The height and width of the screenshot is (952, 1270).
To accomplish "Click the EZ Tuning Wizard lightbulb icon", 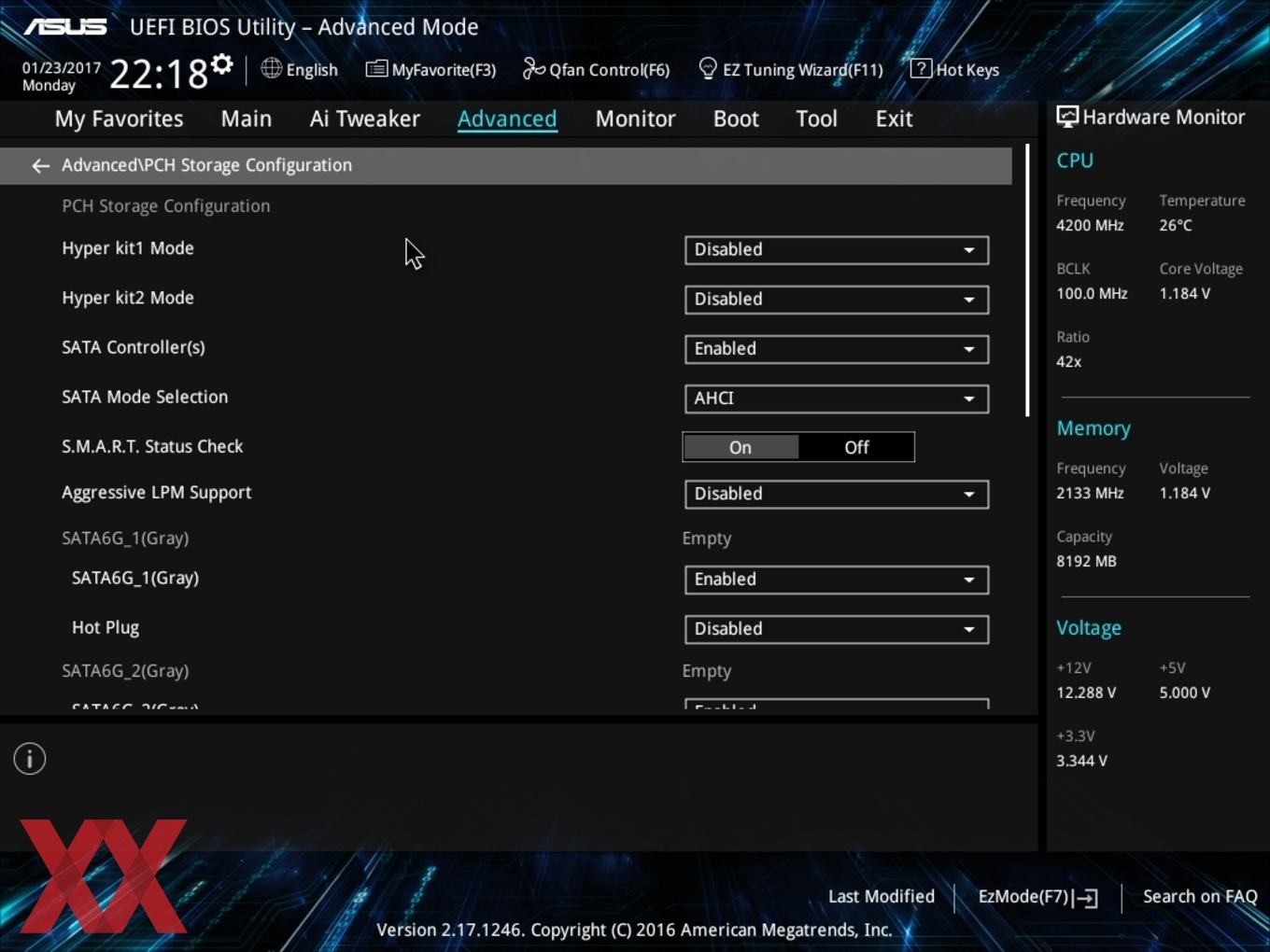I will click(708, 68).
